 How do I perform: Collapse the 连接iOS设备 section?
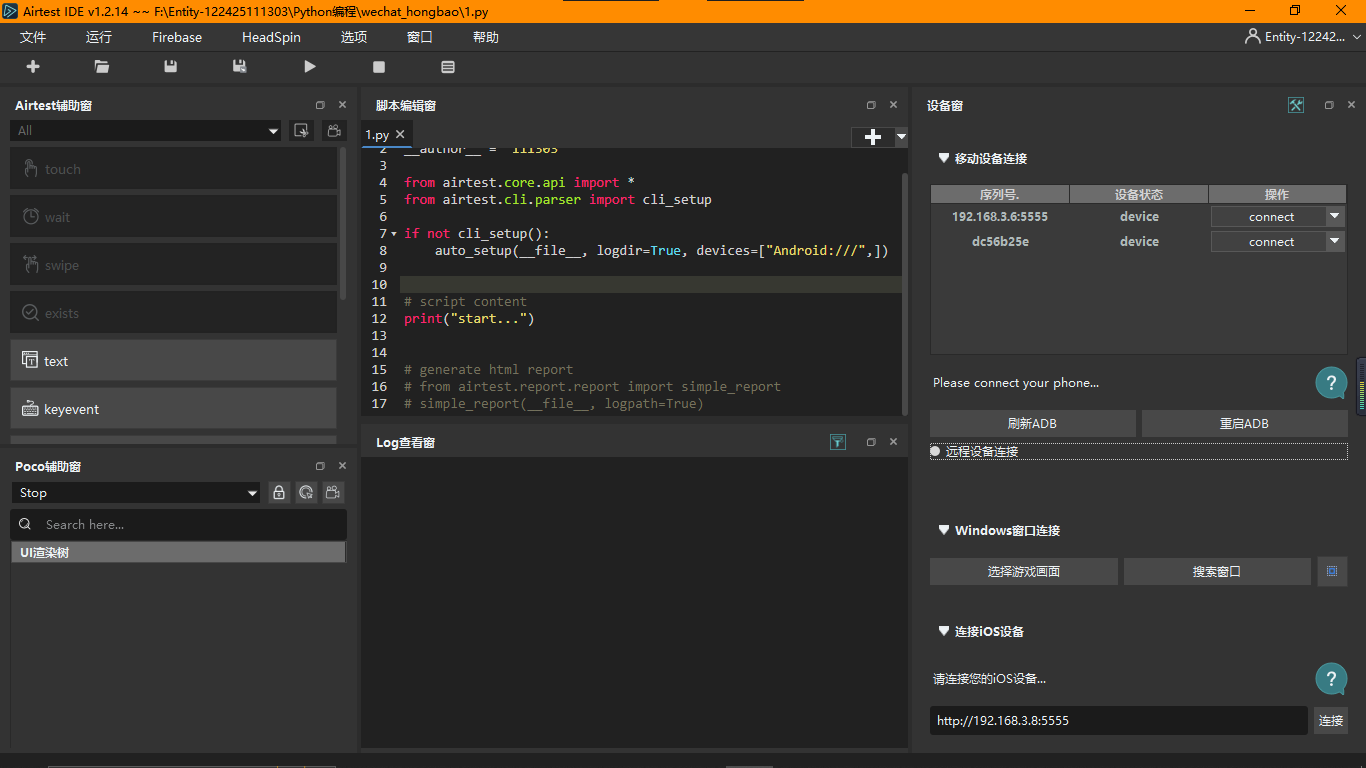pos(944,631)
